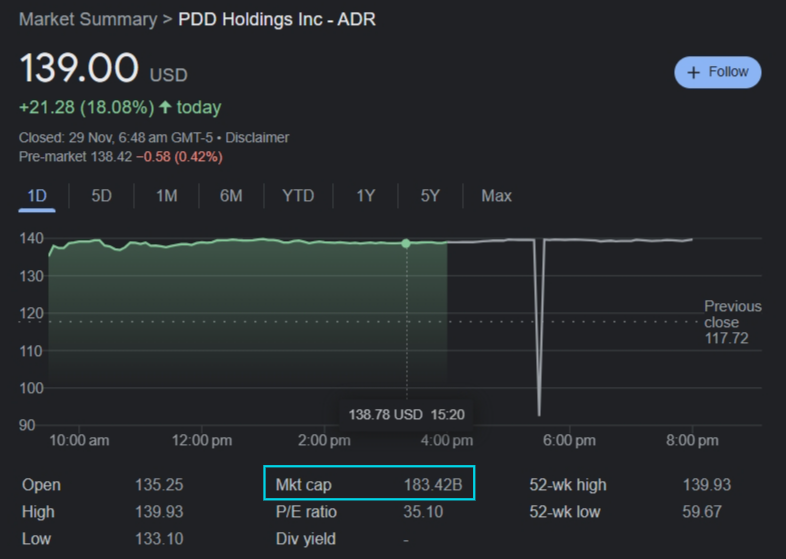Click the PDD Holdings Inc - ADR title
Image resolution: width=786 pixels, height=559 pixels.
point(277,20)
